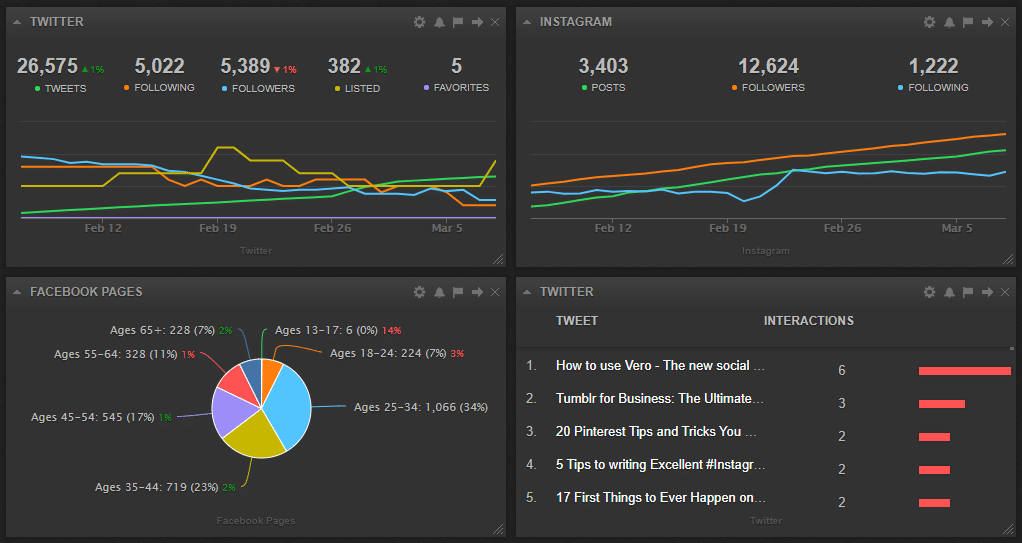Toggle Twitter FOLLOWERS legend series
This screenshot has width=1022, height=543.
click(258, 88)
